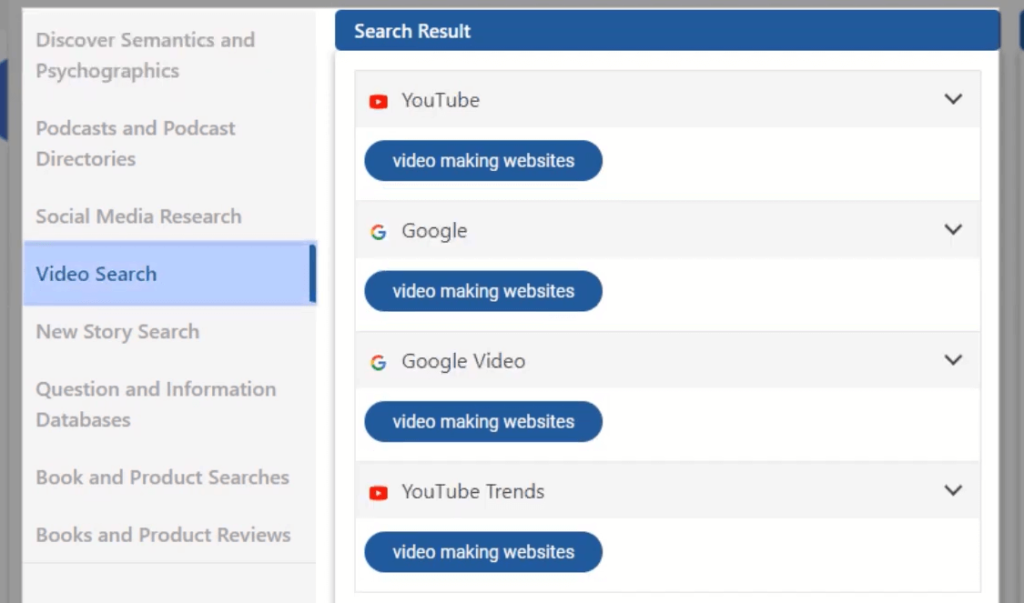The height and width of the screenshot is (603, 1024).
Task: Collapse the YouTube Trends section chevron
Action: tap(953, 490)
